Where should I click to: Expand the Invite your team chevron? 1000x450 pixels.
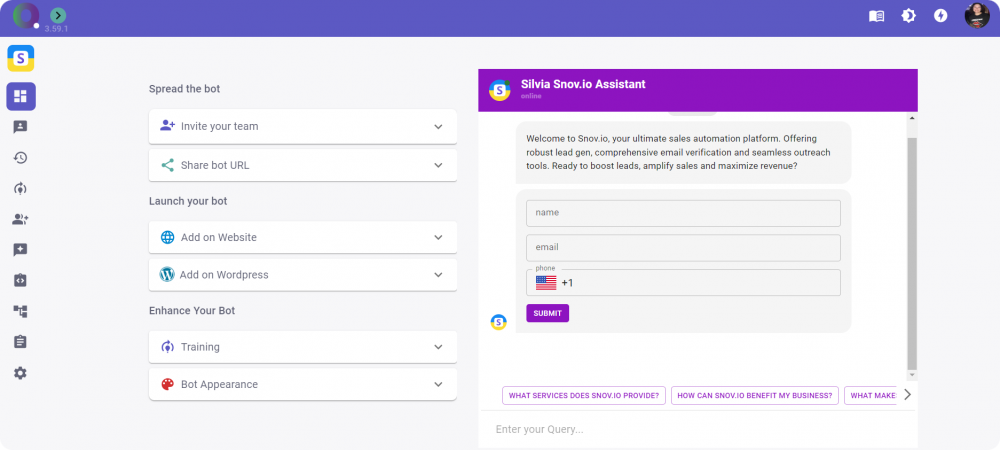click(438, 126)
